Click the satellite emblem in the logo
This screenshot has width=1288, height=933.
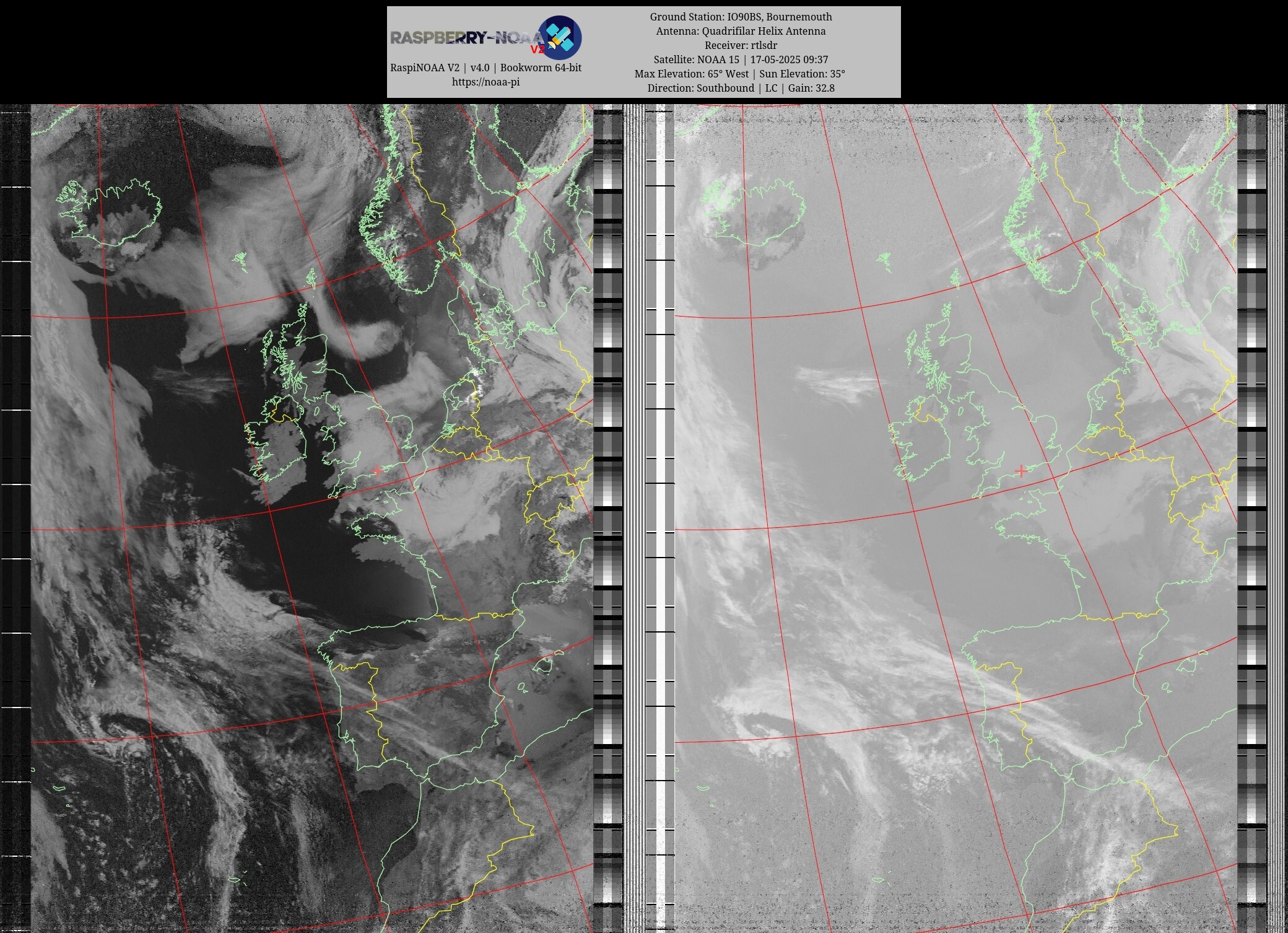coord(559,38)
